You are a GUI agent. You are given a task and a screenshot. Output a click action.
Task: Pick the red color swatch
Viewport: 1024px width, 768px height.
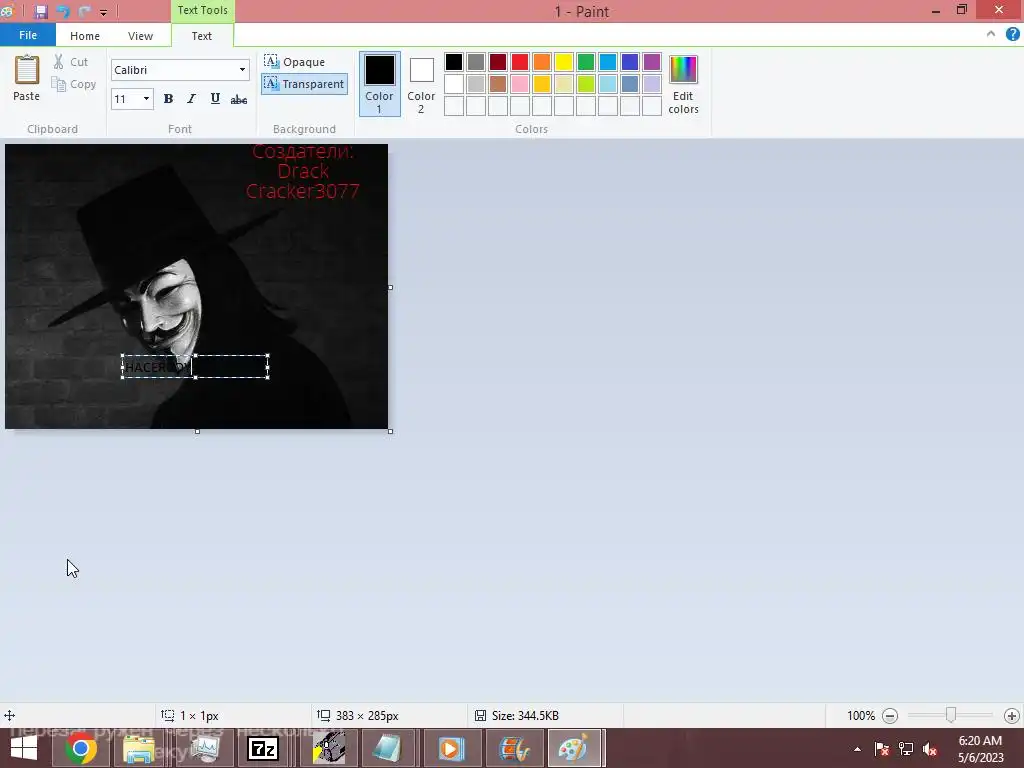pyautogui.click(x=520, y=62)
